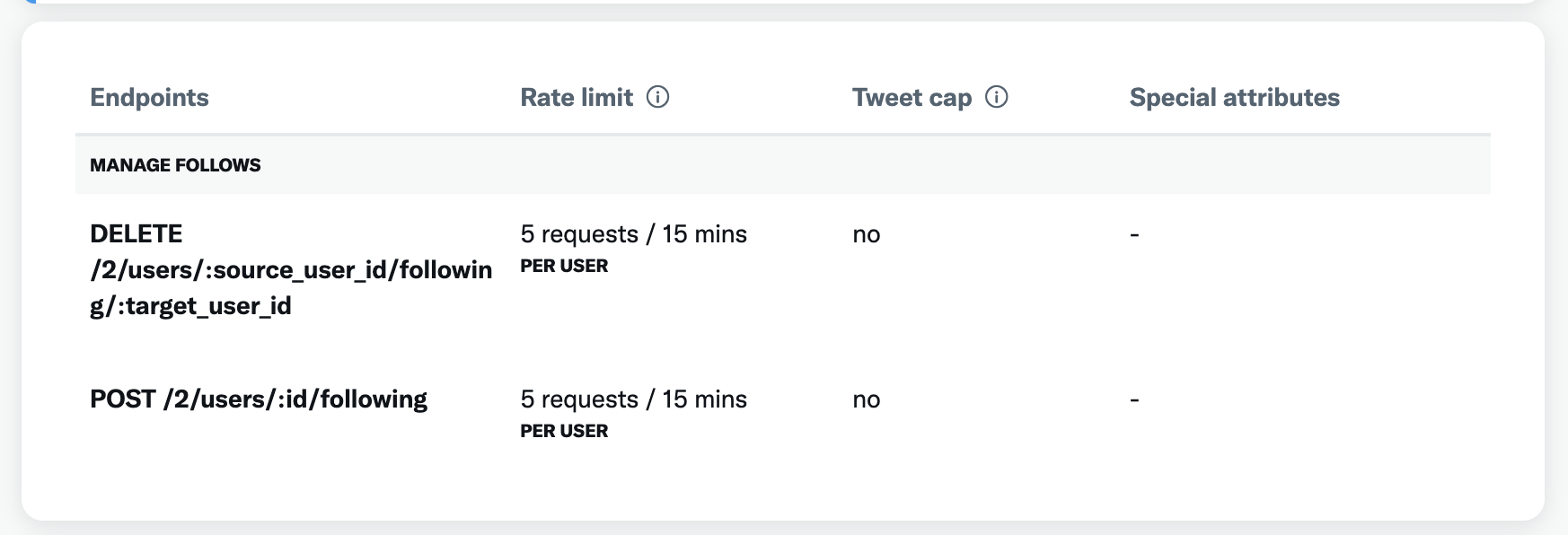Viewport: 1568px width, 535px height.
Task: Click DELETE row Special attributes dash
Action: pos(1134,235)
